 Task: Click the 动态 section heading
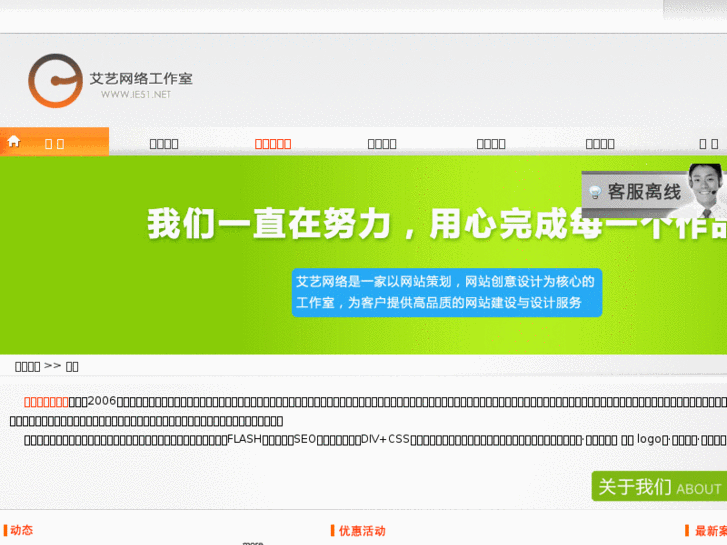pyautogui.click(x=21, y=530)
